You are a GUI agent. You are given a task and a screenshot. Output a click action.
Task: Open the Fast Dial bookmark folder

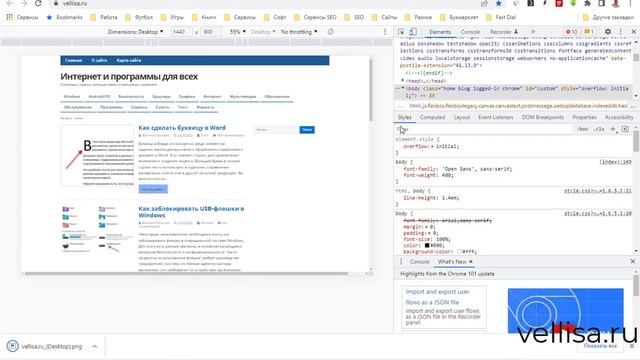click(x=501, y=17)
